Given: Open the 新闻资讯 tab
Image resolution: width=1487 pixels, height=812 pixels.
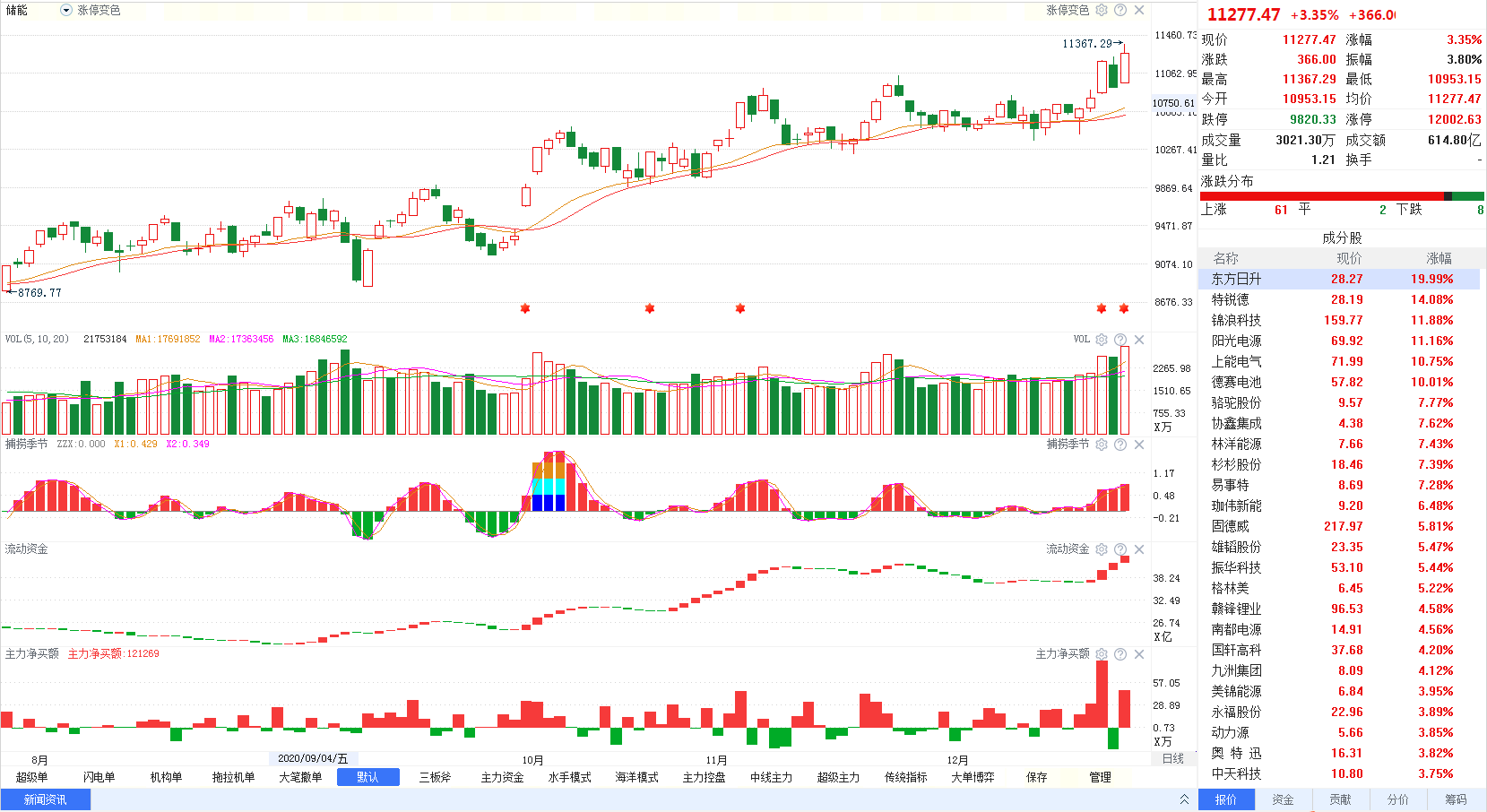Looking at the screenshot, I should 46,799.
